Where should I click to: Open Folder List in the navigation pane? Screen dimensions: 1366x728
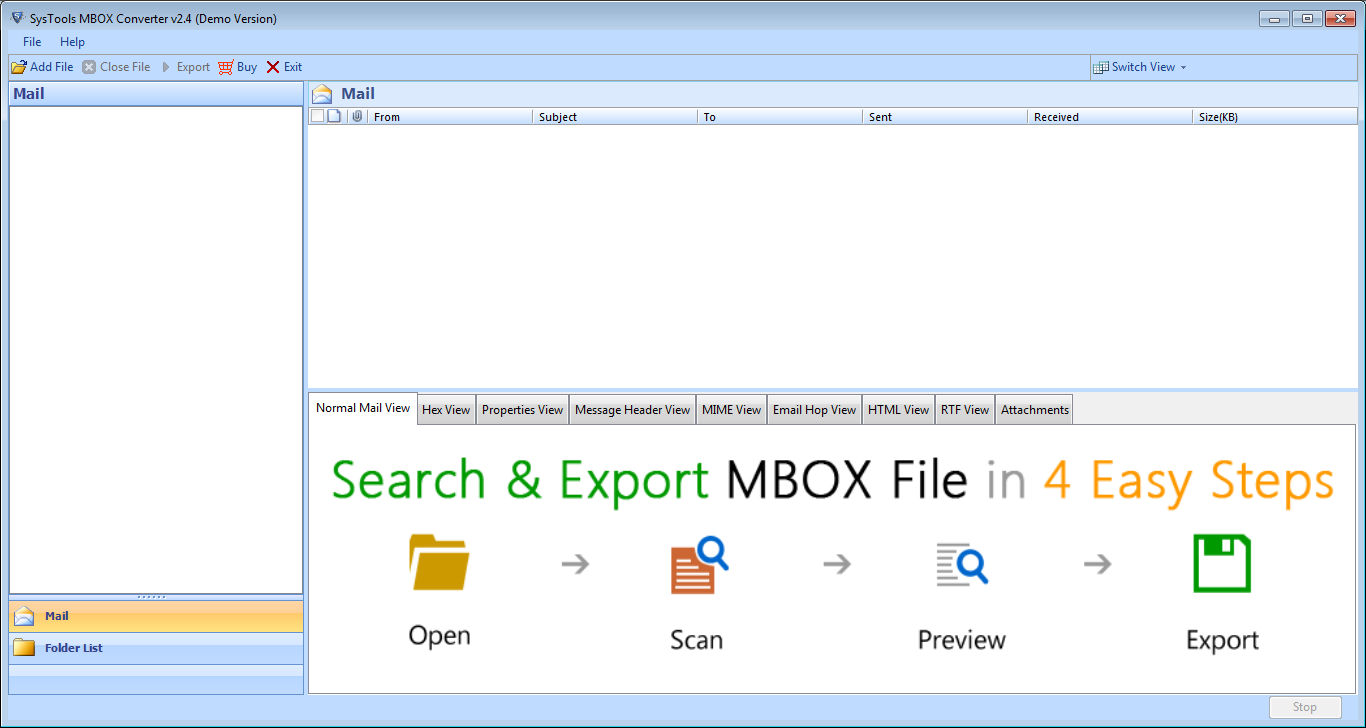pos(73,648)
